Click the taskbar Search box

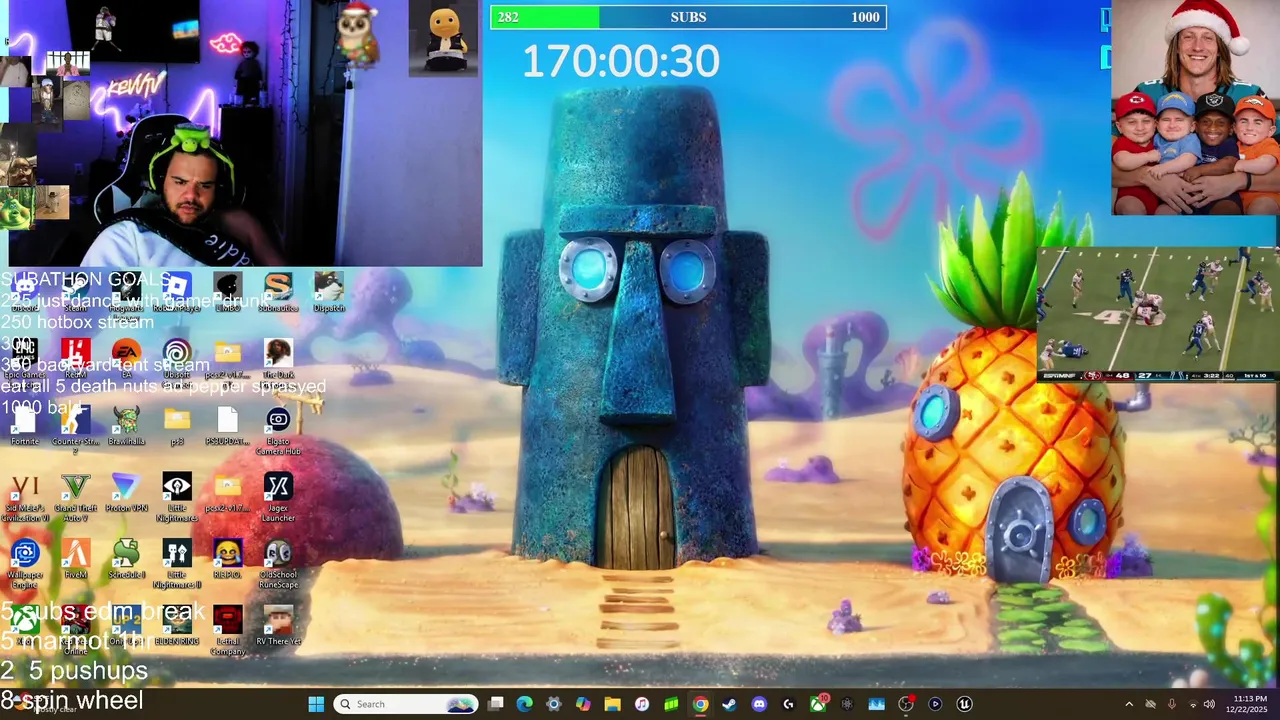point(406,704)
